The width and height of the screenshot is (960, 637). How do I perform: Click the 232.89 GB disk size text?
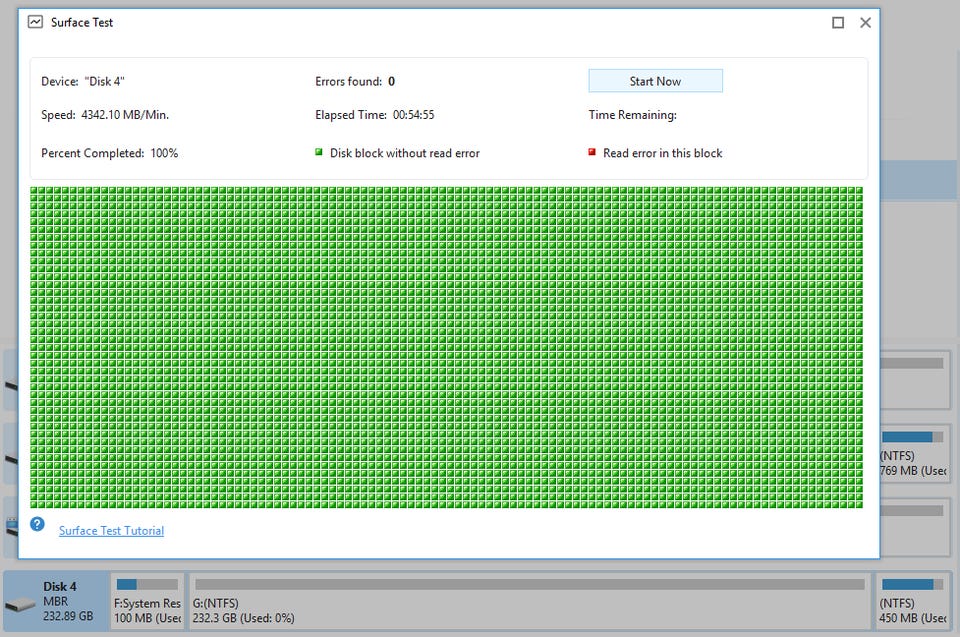pyautogui.click(x=68, y=616)
